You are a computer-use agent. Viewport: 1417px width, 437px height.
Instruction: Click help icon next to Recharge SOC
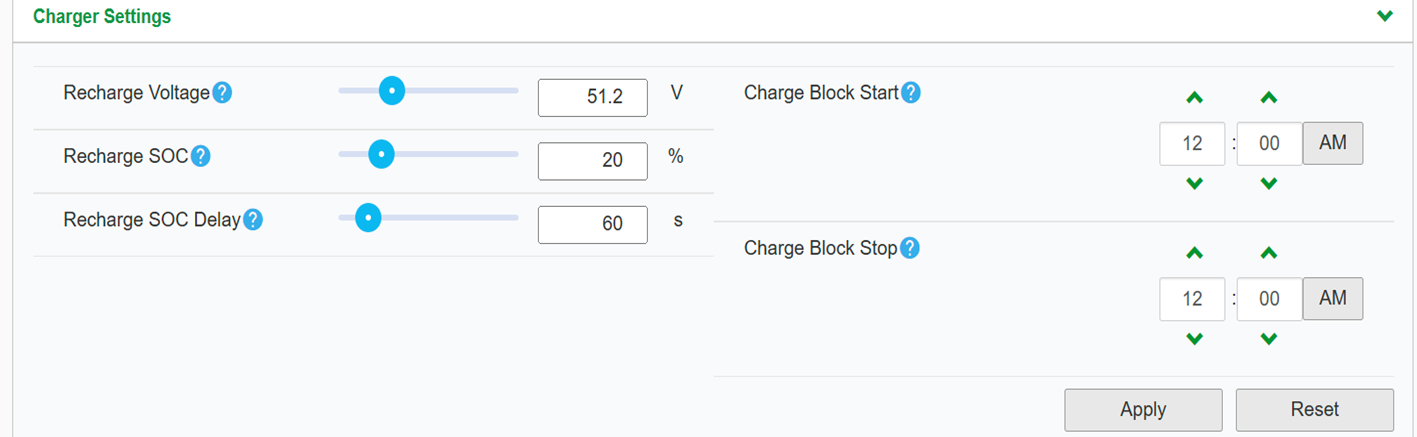coord(200,156)
